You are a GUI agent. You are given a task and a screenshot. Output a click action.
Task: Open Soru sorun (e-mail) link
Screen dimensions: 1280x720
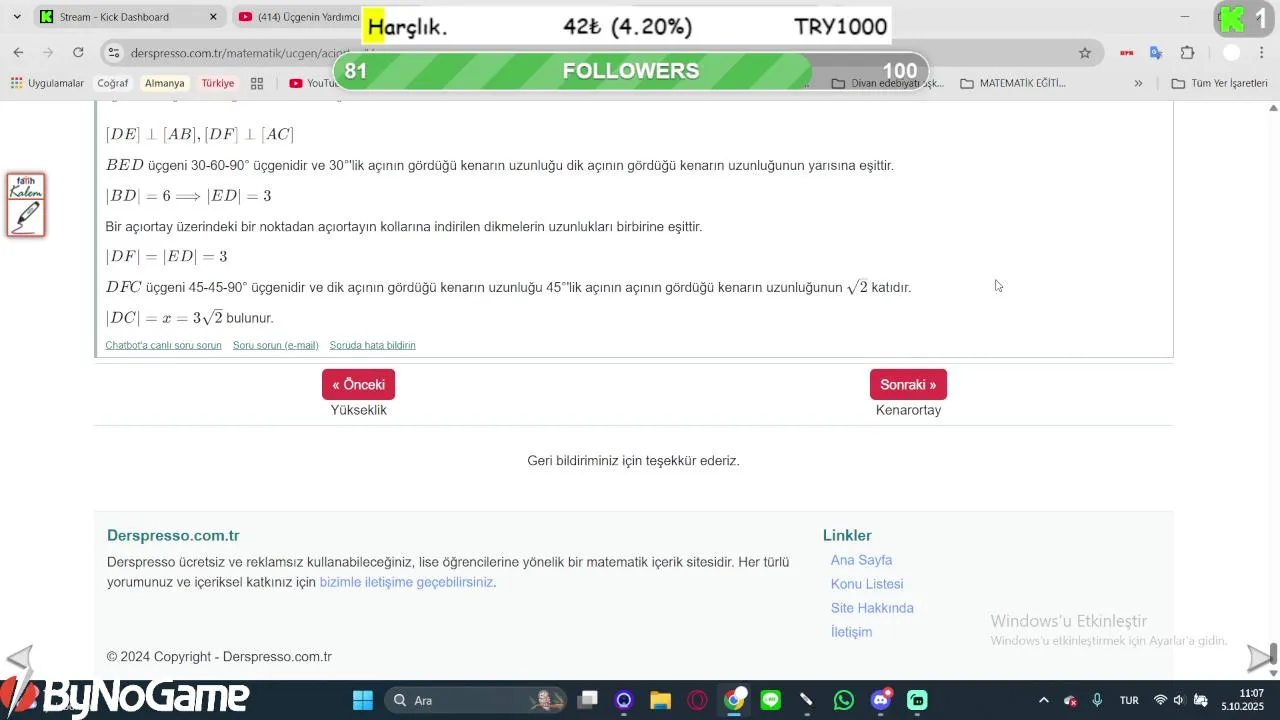pyautogui.click(x=276, y=345)
